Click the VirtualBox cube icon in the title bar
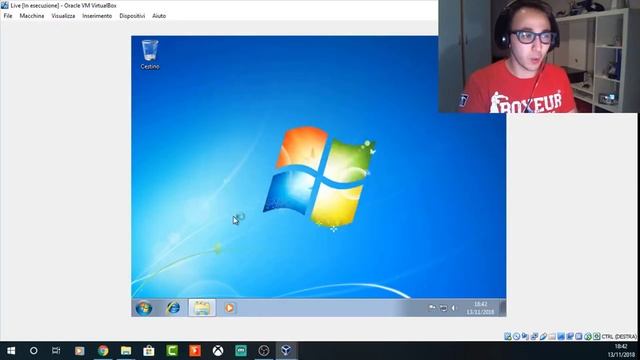 (x=4, y=5)
